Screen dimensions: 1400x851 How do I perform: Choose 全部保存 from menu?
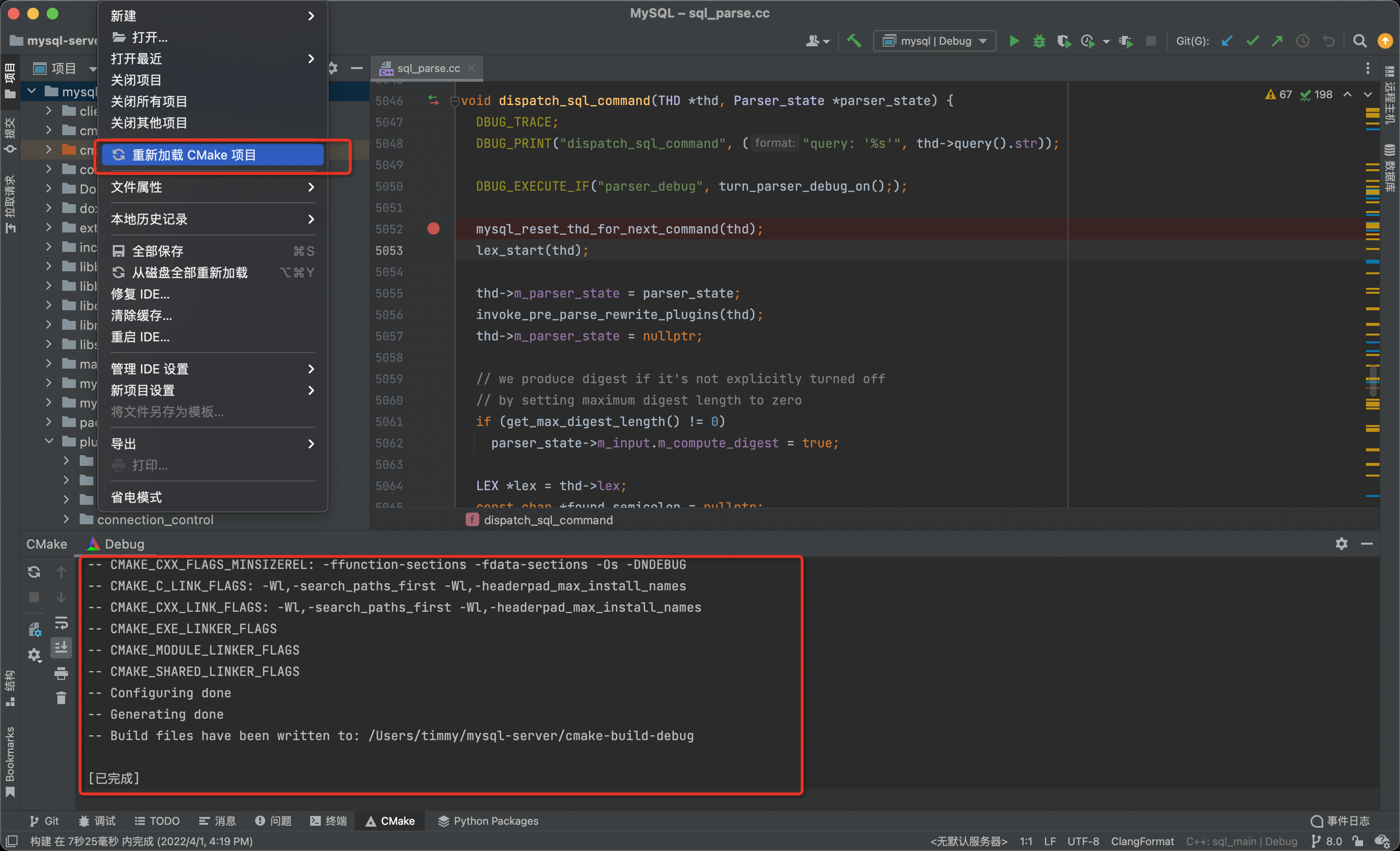click(212, 251)
